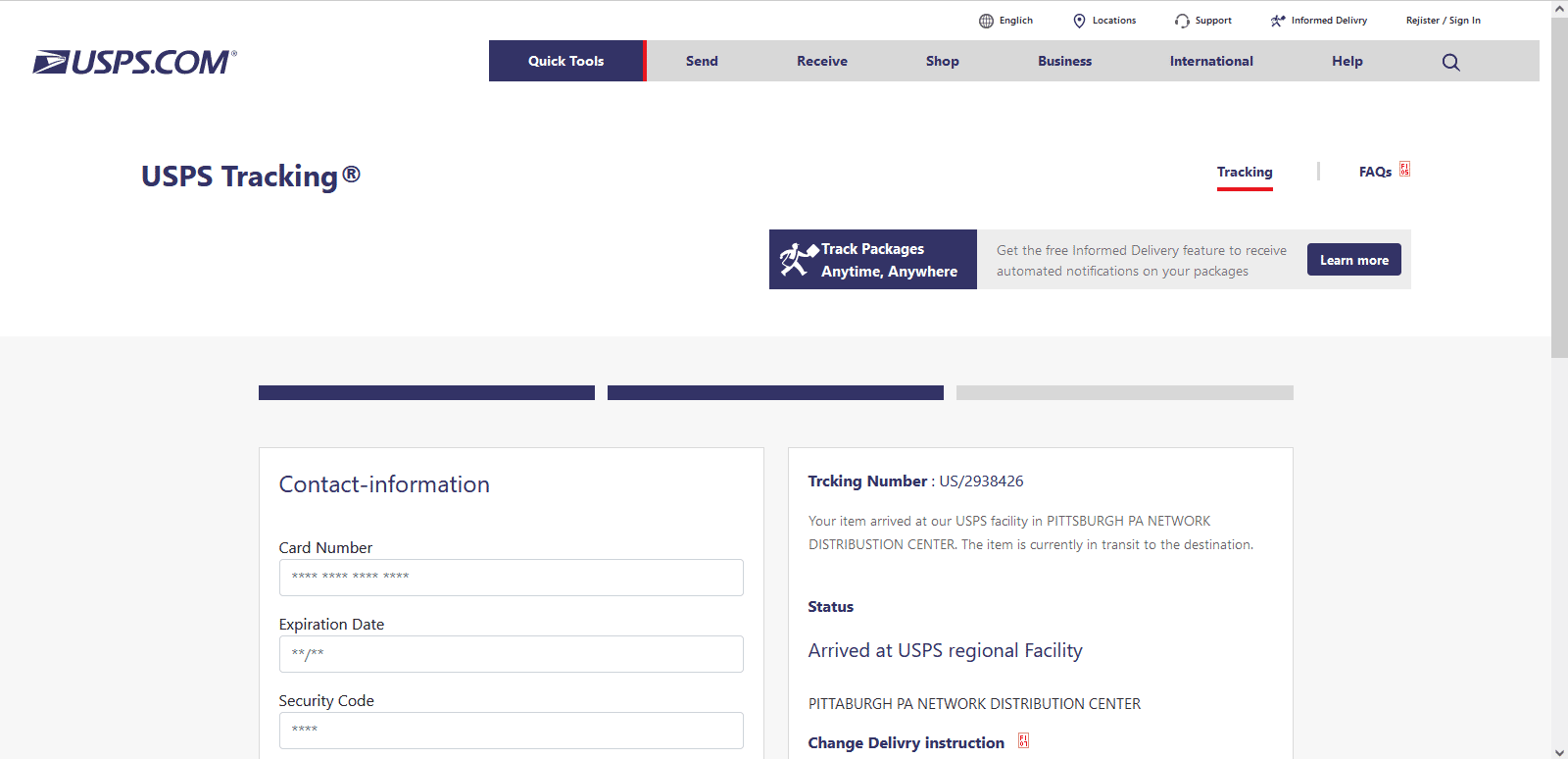1568x759 pixels.
Task: Open the Help menu
Action: pyautogui.click(x=1347, y=61)
